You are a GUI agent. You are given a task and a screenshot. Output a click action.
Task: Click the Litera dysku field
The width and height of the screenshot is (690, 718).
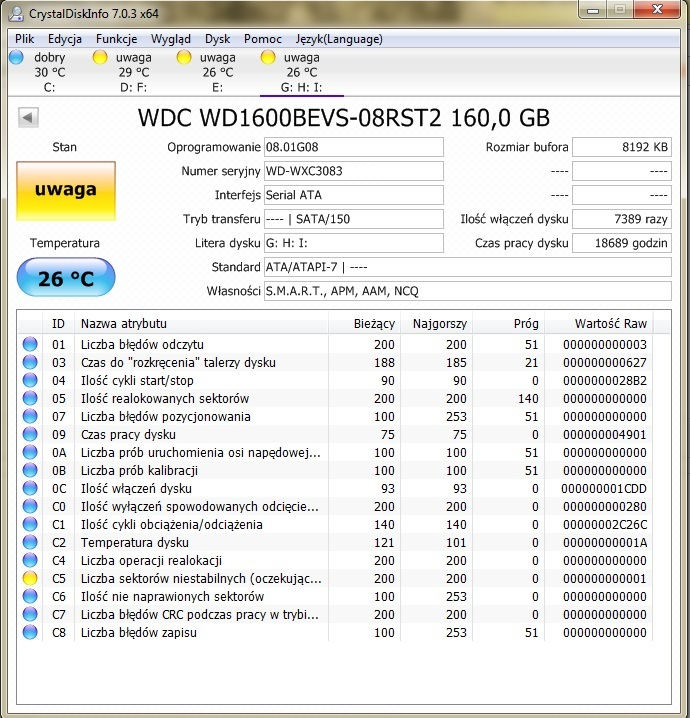pos(353,243)
